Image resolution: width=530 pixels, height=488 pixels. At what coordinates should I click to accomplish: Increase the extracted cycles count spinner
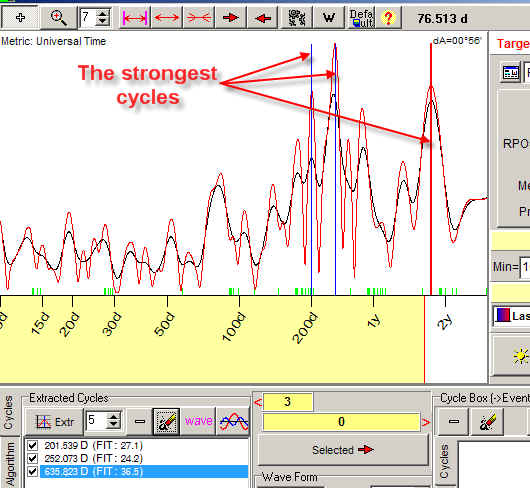pyautogui.click(x=113, y=417)
